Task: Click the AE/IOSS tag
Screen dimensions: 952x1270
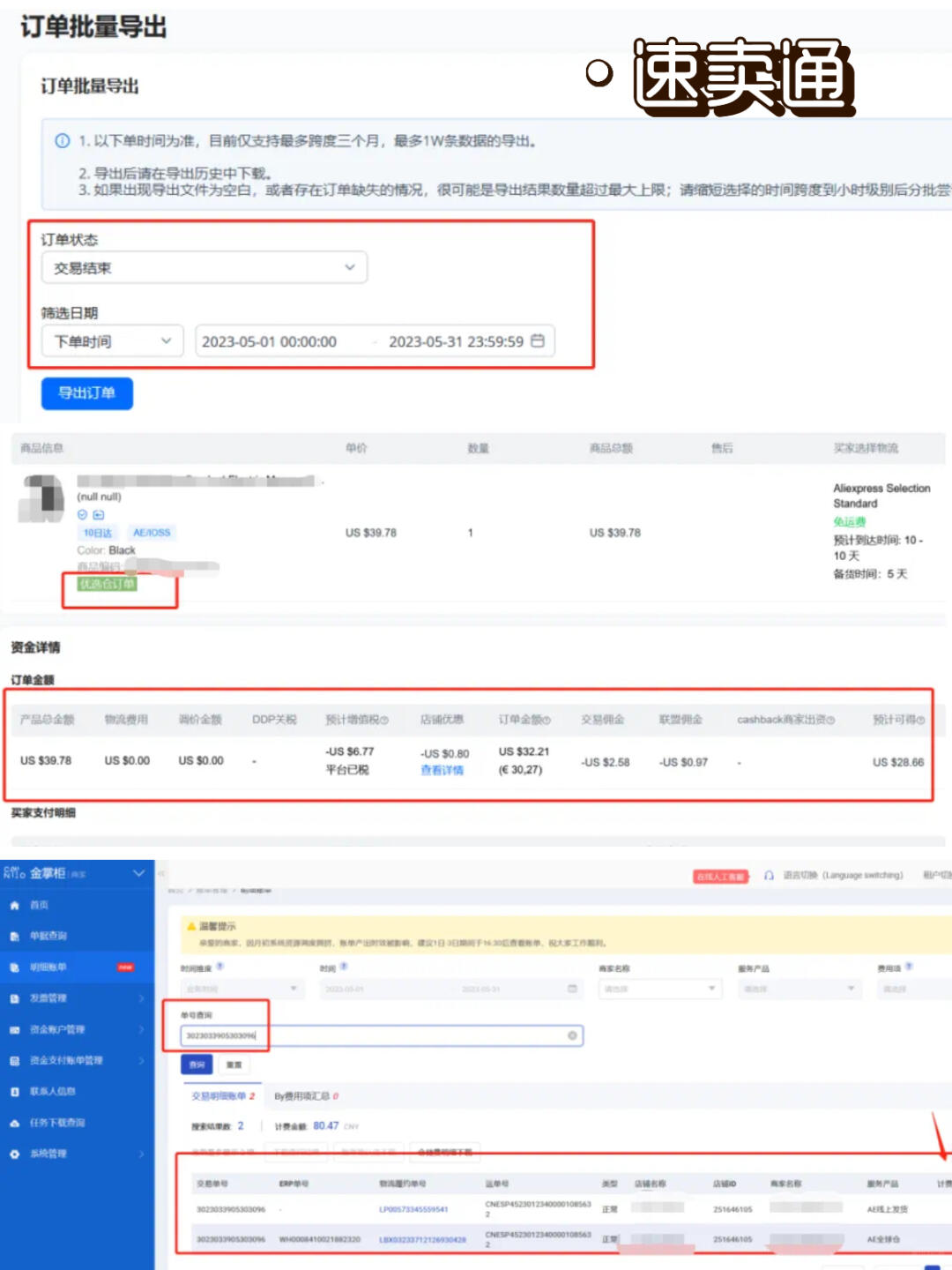Action: [152, 533]
